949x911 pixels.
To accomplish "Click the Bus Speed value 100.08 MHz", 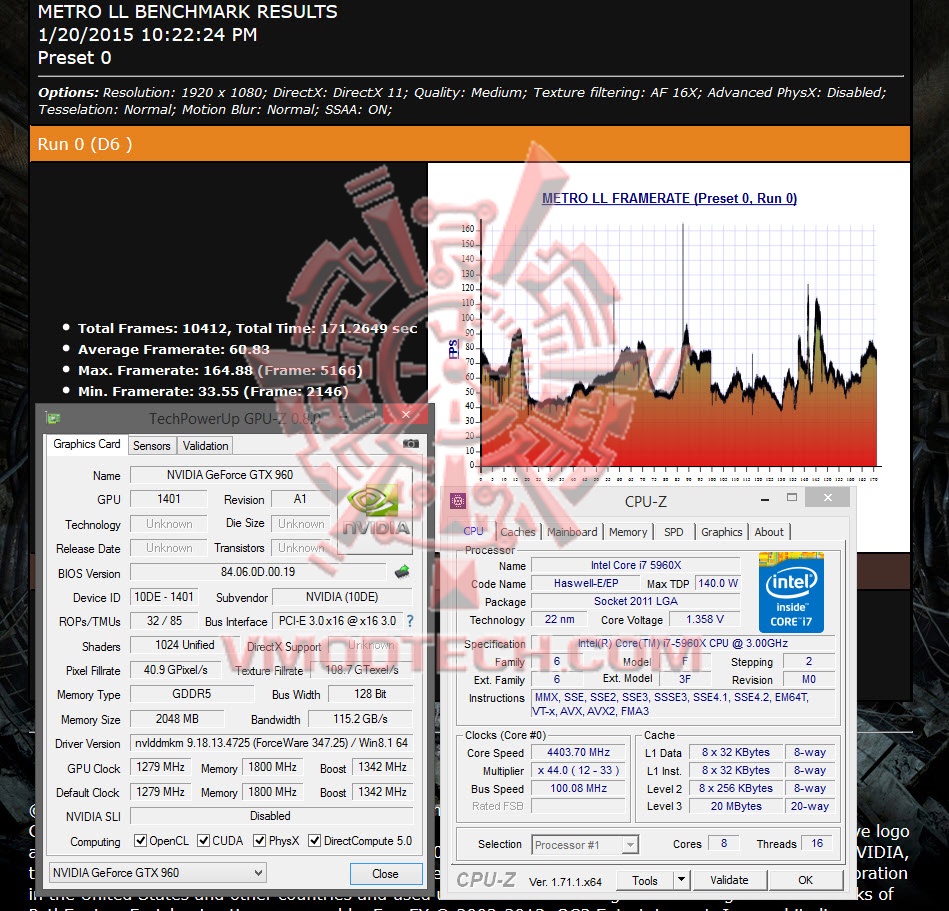I will pos(578,788).
